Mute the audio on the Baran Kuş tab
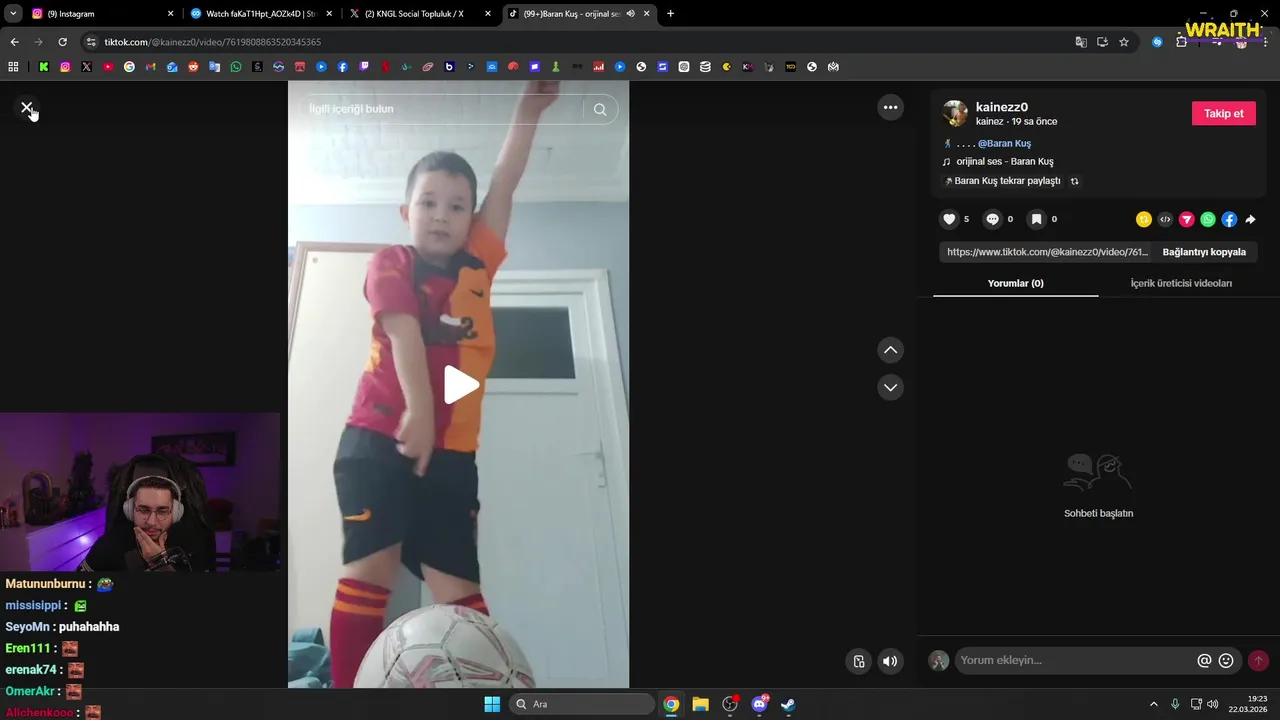This screenshot has height=720, width=1280. tap(630, 14)
